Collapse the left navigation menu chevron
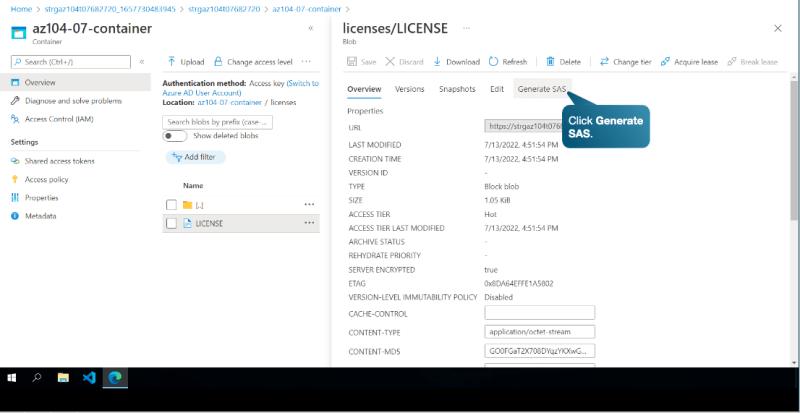This screenshot has height=413, width=800. (142, 62)
